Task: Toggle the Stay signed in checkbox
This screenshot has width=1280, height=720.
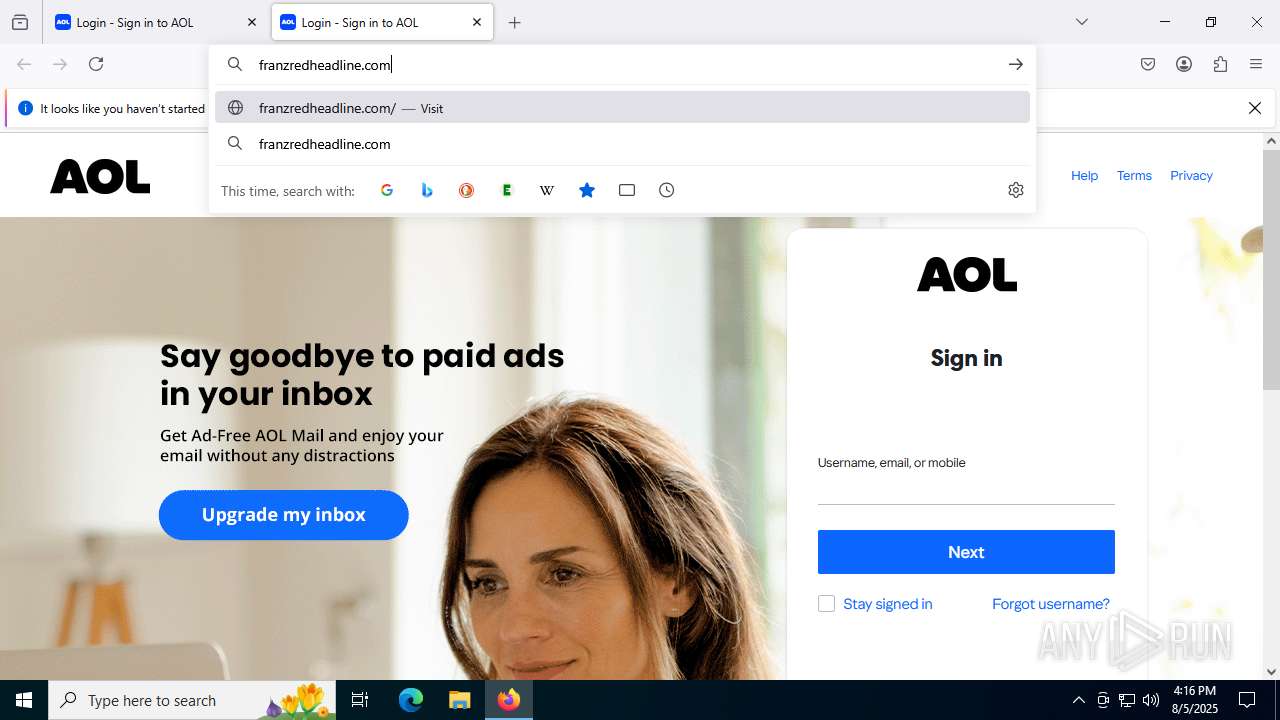Action: point(826,604)
